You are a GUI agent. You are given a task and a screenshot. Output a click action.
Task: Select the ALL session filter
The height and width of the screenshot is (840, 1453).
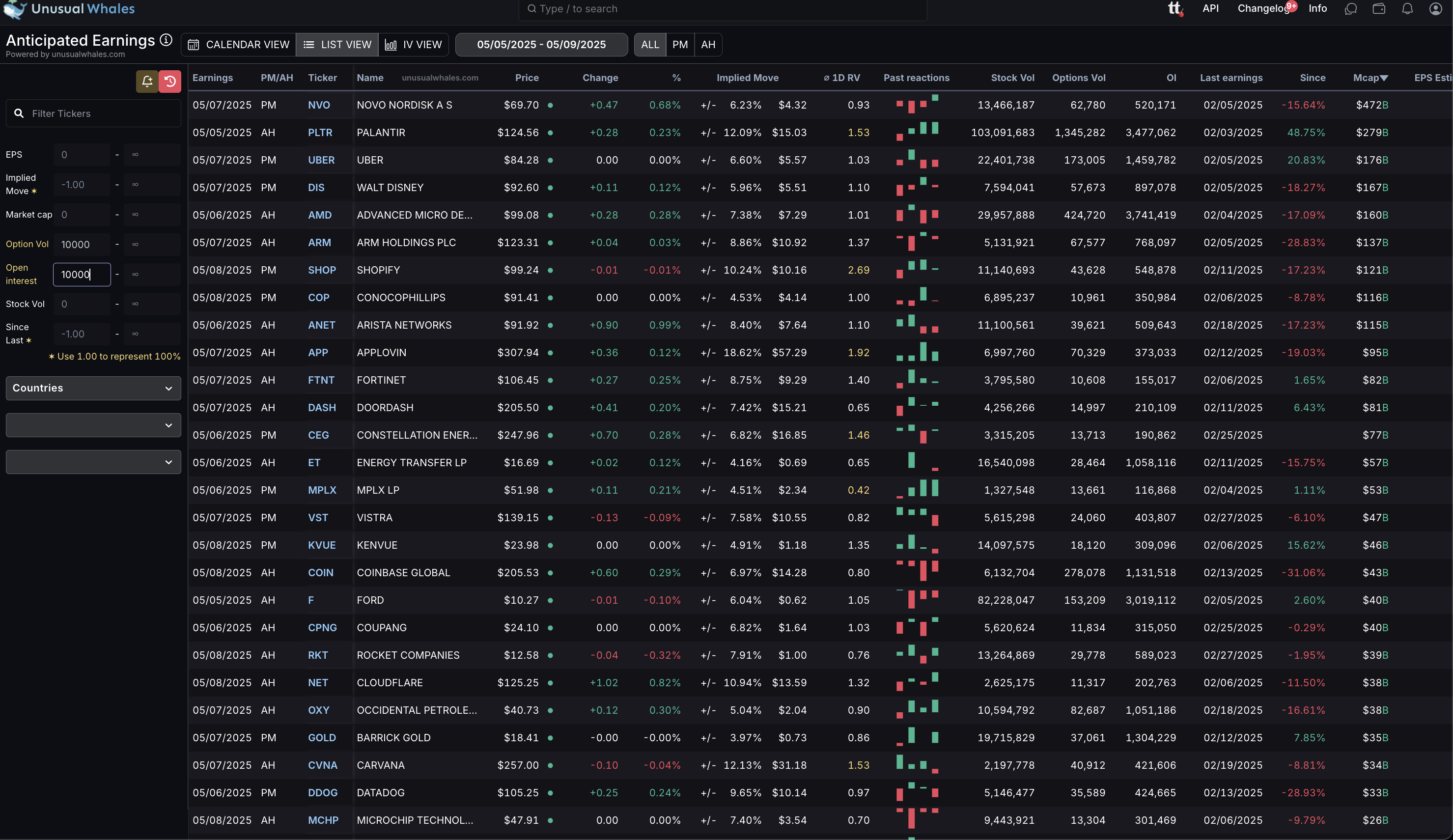650,44
